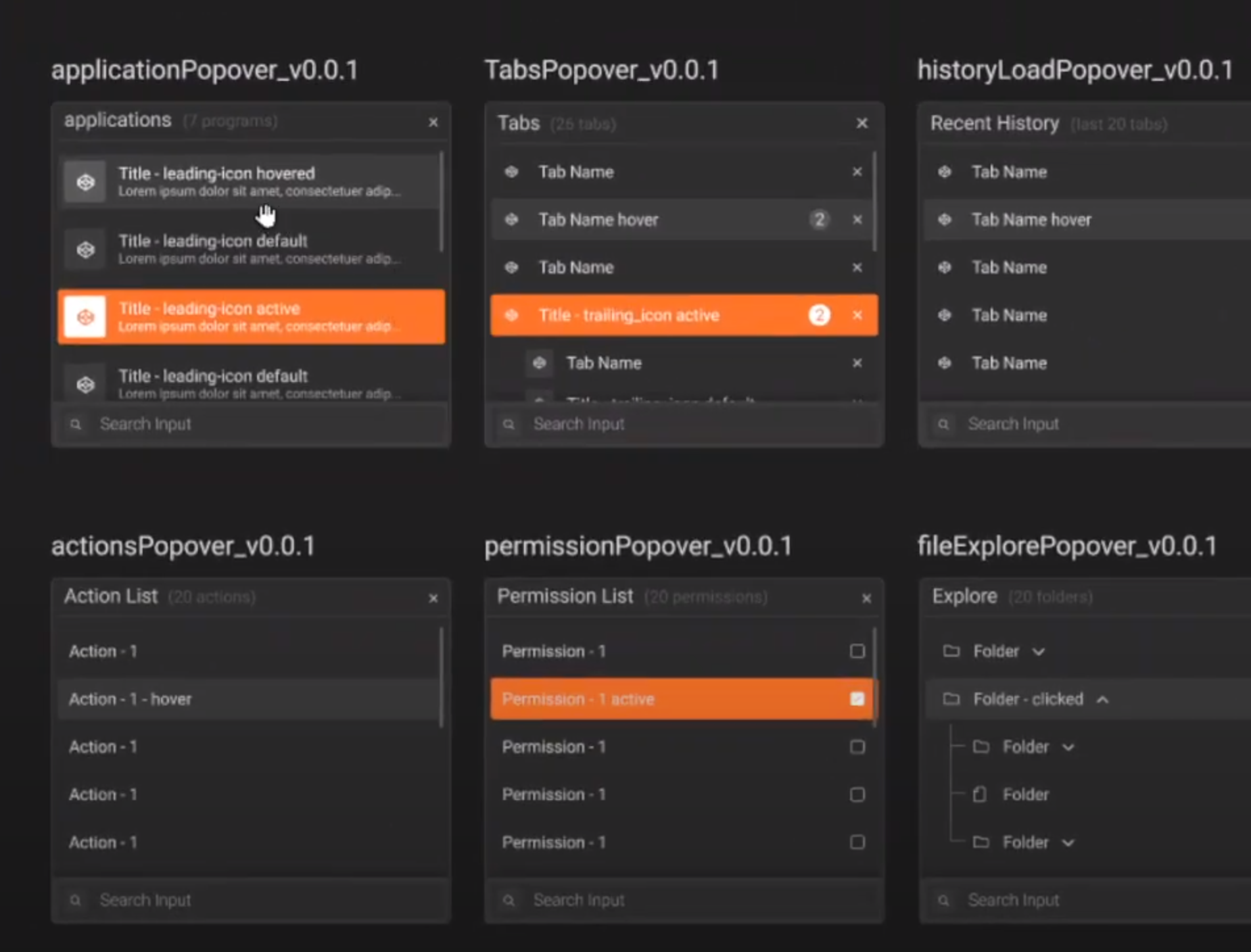Click the file icon of the nested Folder without chevron
This screenshot has height=952, width=1251.
point(980,794)
